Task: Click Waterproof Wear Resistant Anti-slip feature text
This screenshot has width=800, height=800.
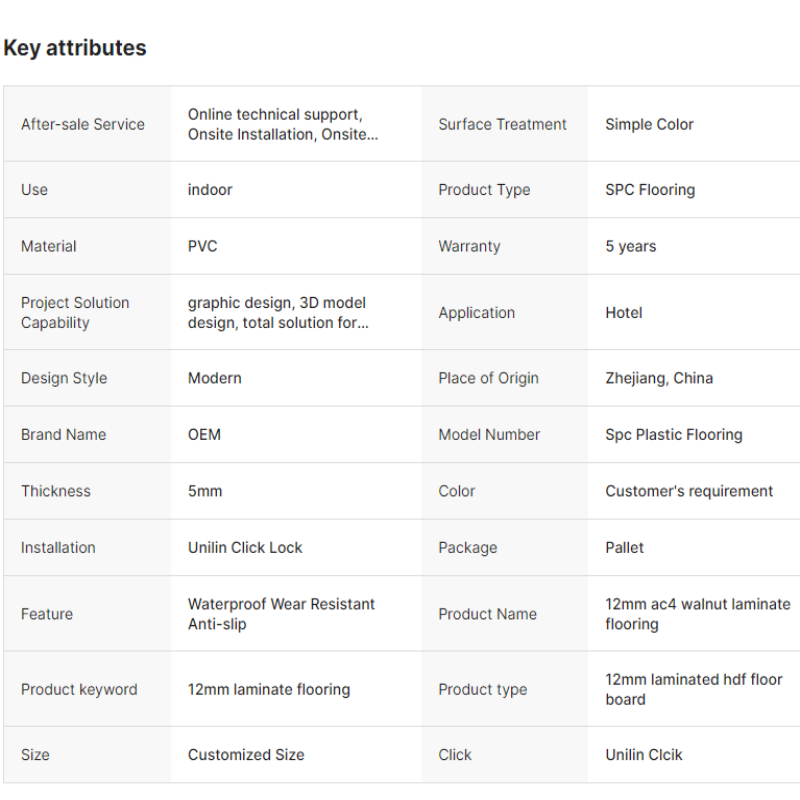Action: tap(281, 614)
